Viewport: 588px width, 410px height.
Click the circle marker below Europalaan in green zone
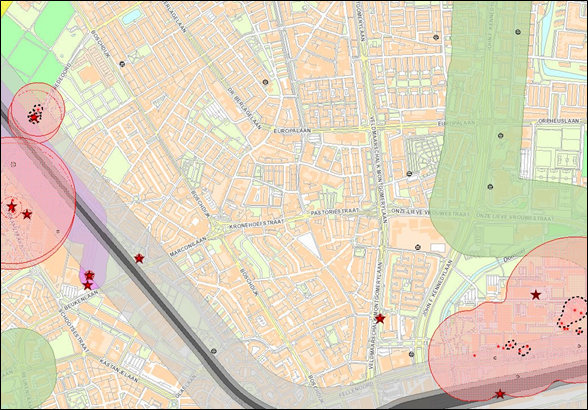click(500, 135)
